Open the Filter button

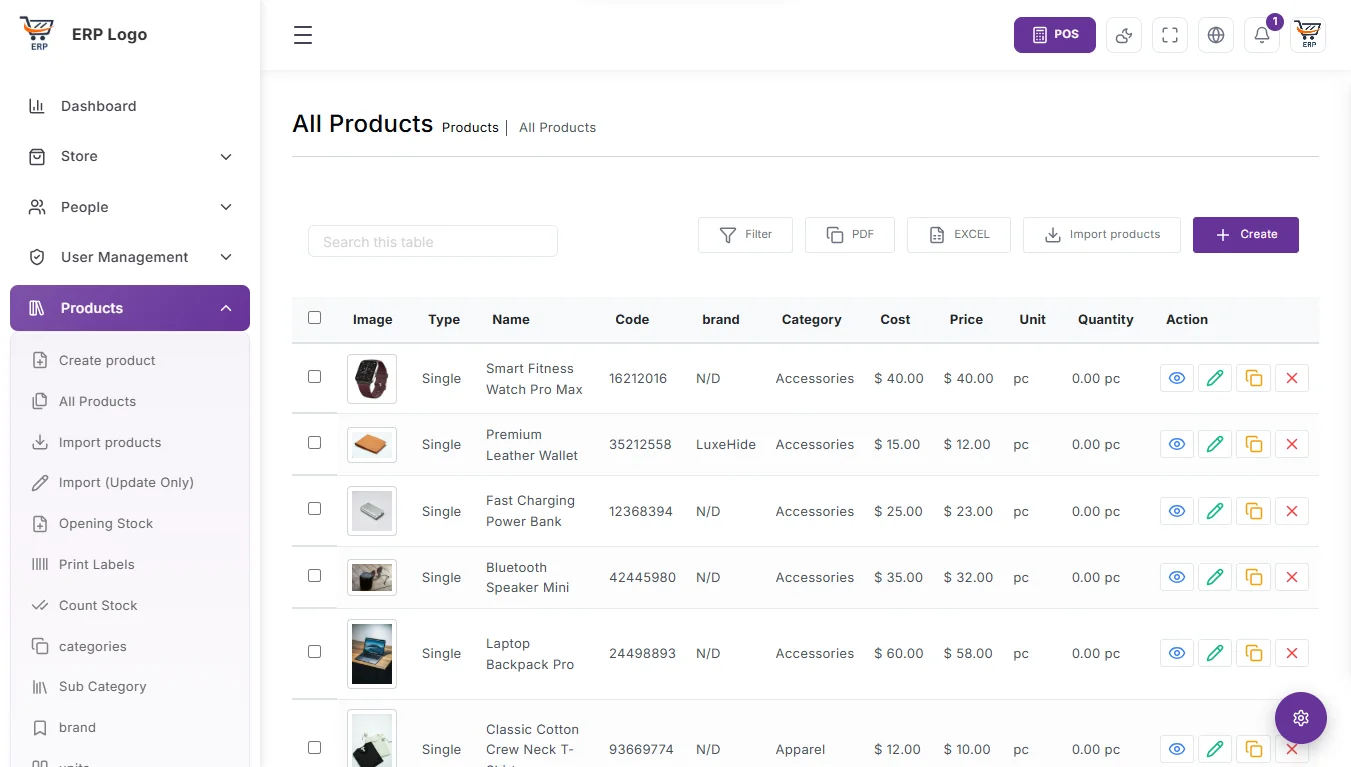[746, 235]
